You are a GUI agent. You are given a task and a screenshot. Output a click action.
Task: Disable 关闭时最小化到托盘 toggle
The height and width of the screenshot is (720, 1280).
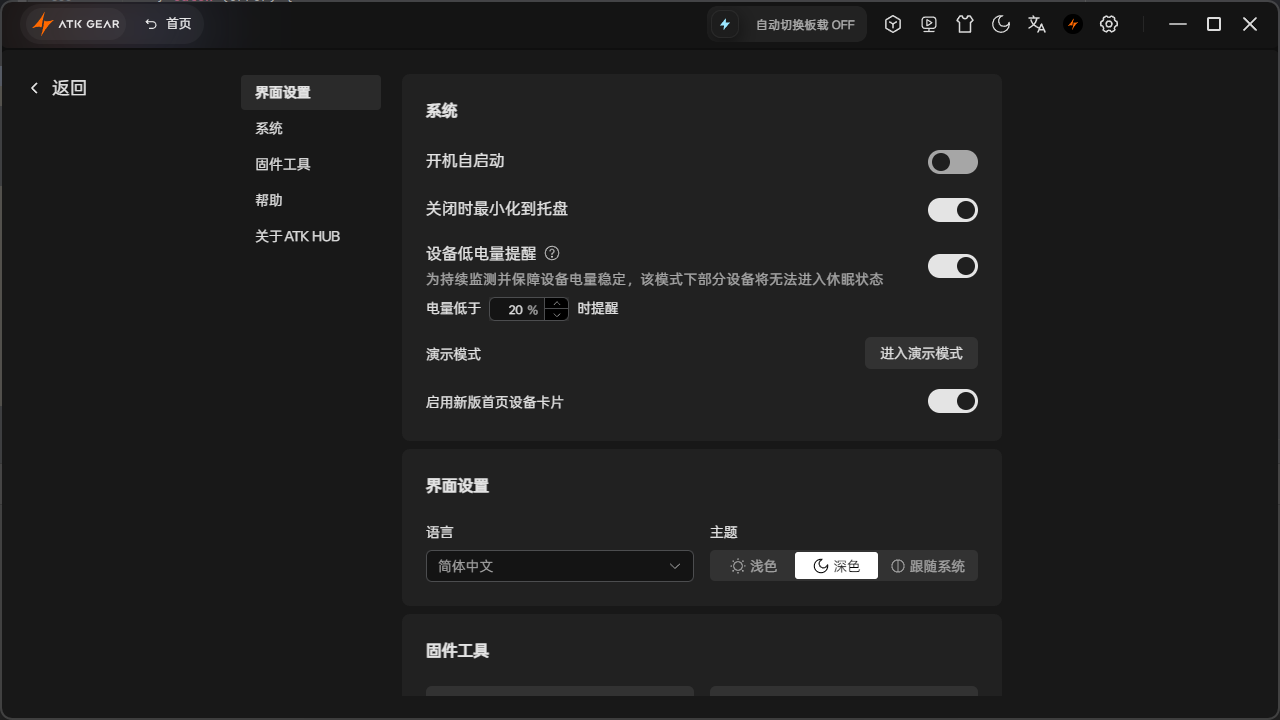pyautogui.click(x=953, y=210)
